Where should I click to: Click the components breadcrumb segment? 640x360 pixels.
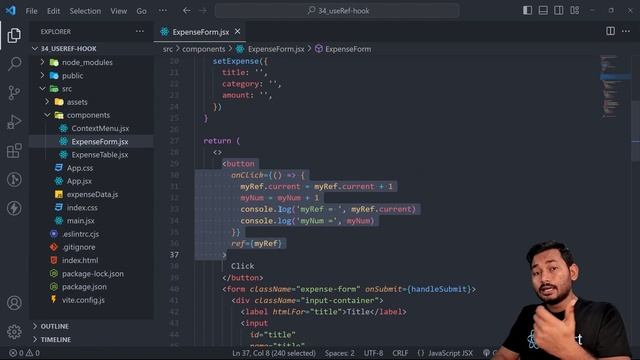click(x=203, y=49)
